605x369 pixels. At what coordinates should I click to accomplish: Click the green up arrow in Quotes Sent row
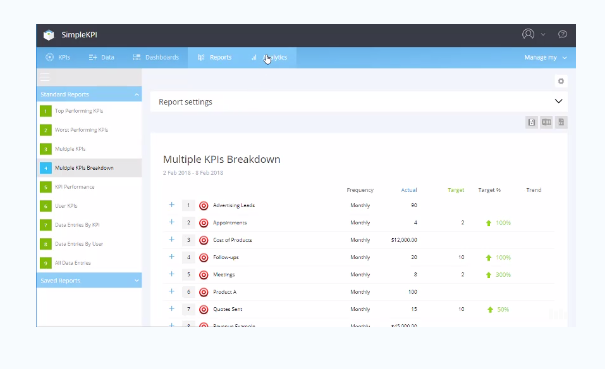(490, 310)
